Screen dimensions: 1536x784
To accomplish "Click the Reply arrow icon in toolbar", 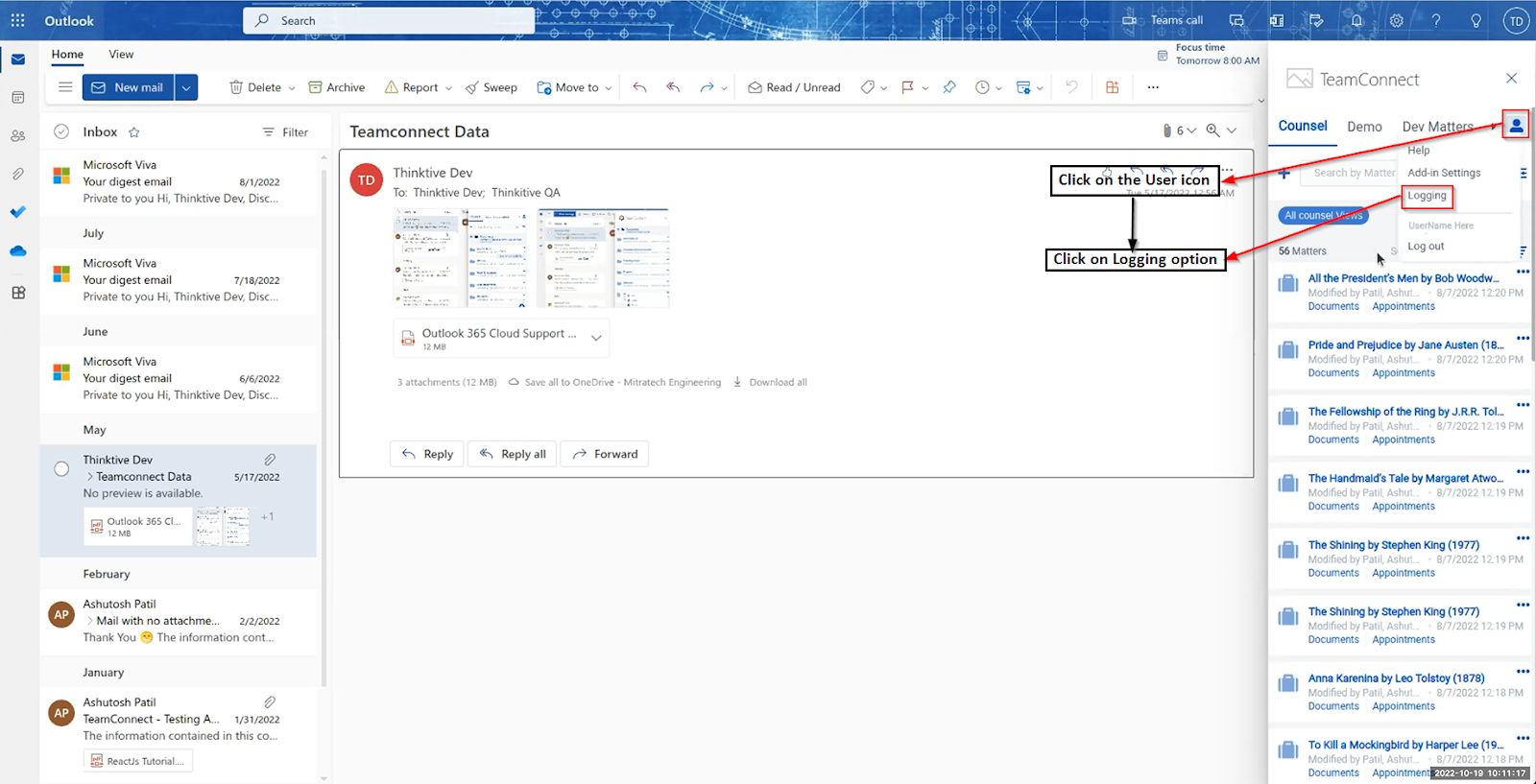I will tap(639, 87).
